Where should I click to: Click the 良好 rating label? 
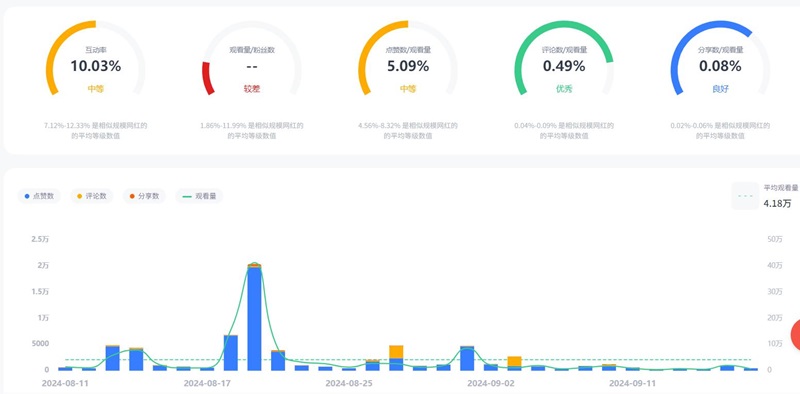pyautogui.click(x=720, y=89)
